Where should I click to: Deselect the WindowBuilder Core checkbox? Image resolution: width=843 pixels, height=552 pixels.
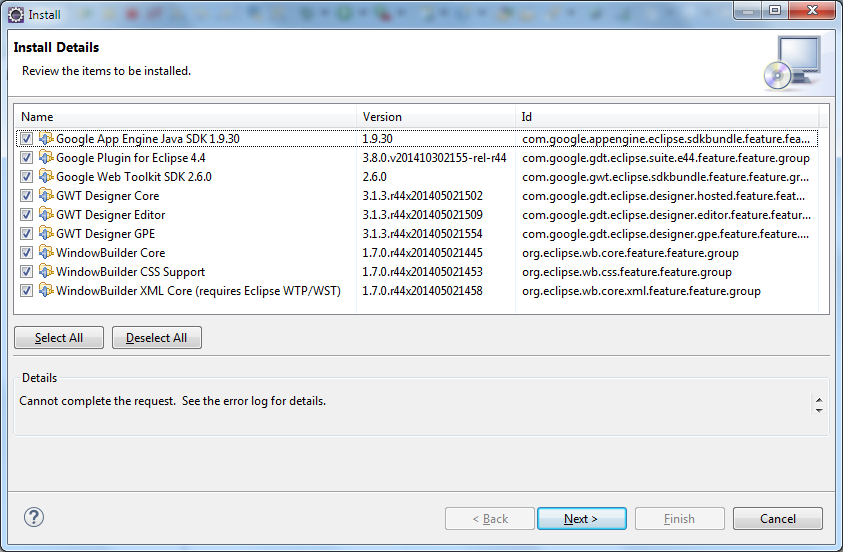(x=26, y=253)
